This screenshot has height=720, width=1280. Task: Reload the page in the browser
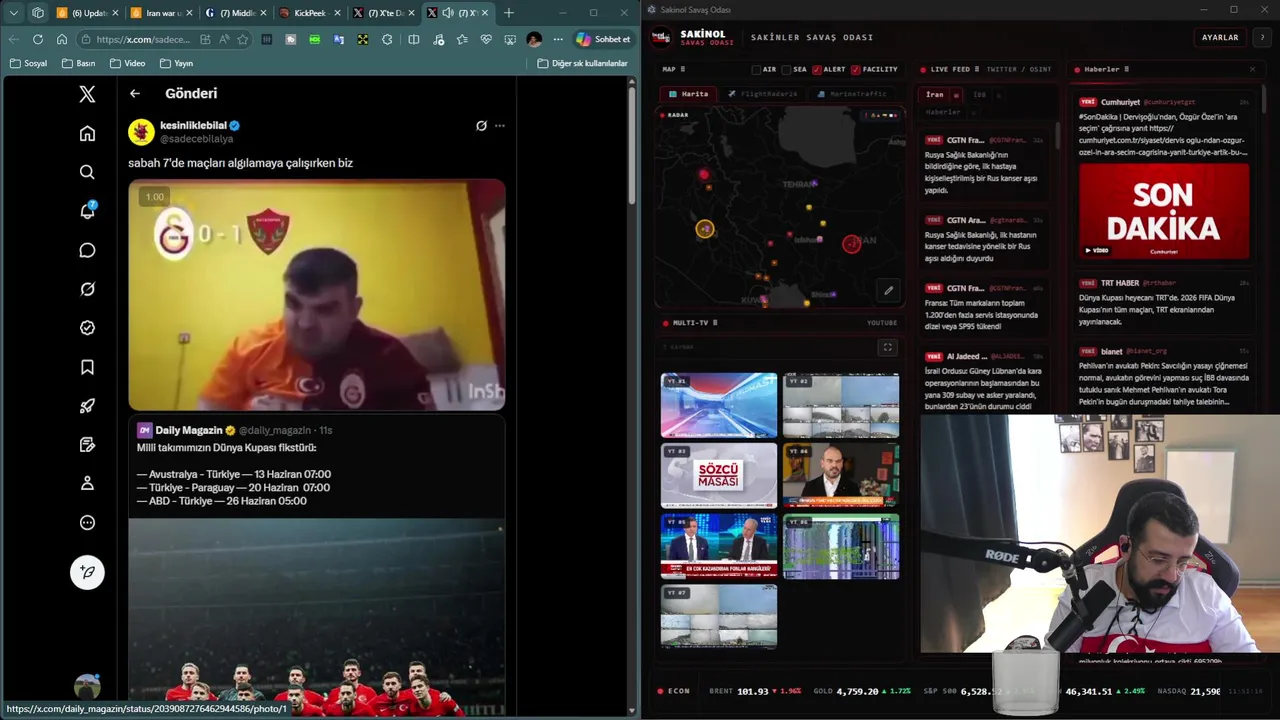click(x=38, y=39)
